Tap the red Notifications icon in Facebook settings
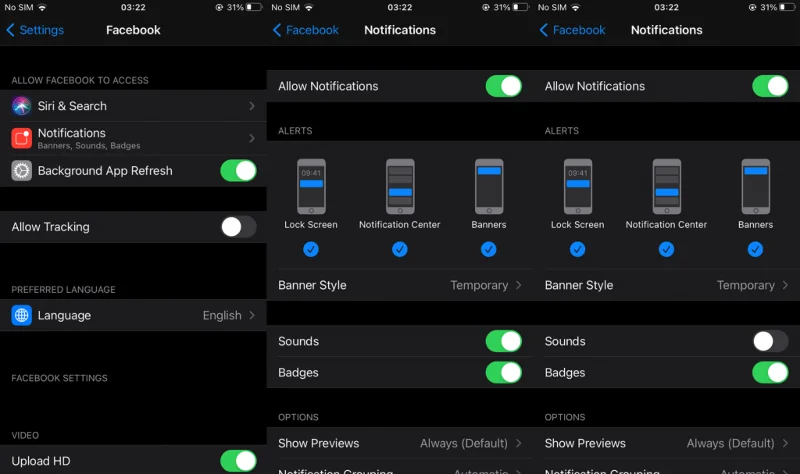800x474 pixels. click(21, 138)
